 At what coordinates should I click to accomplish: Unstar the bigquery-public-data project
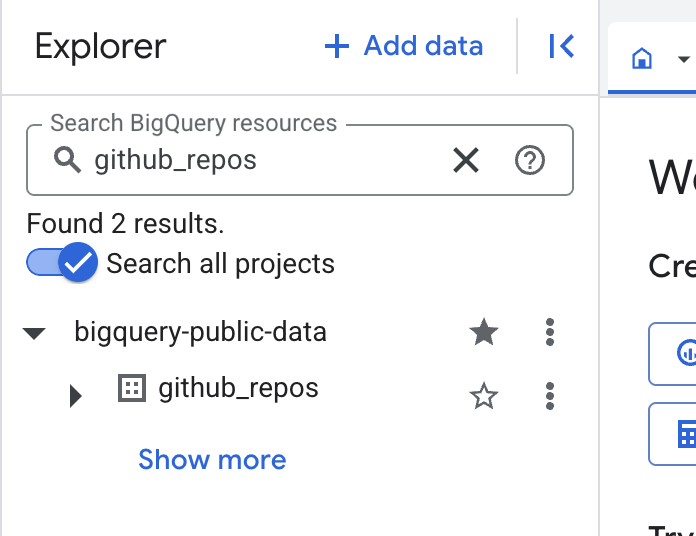coord(484,332)
